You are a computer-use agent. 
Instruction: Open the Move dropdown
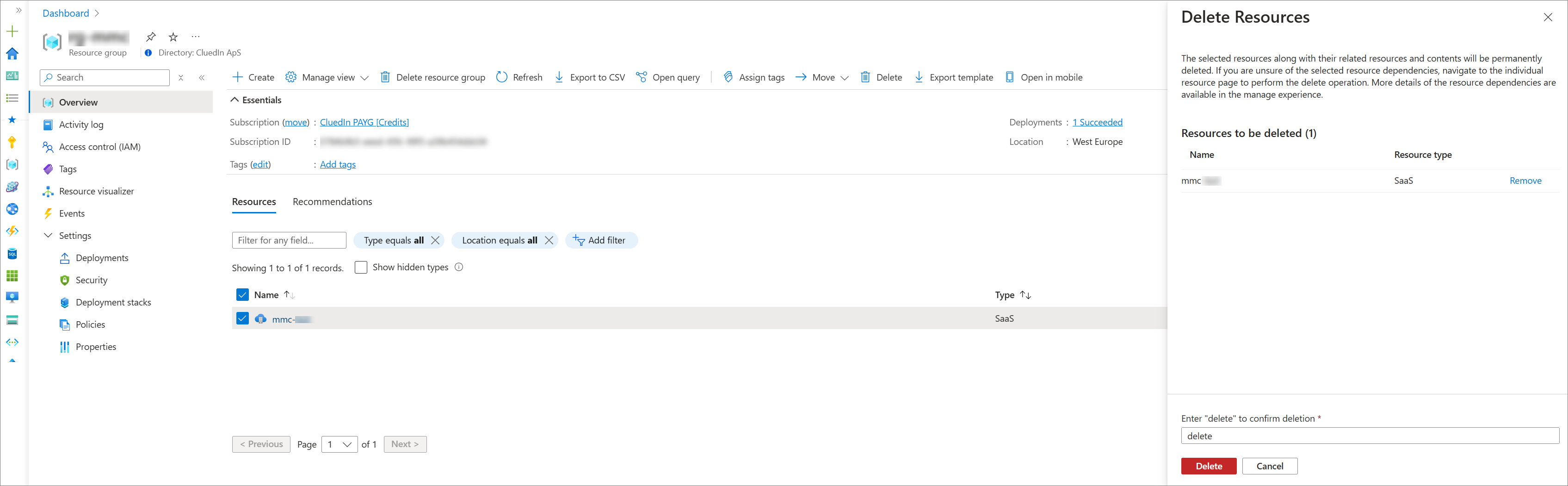pyautogui.click(x=822, y=77)
